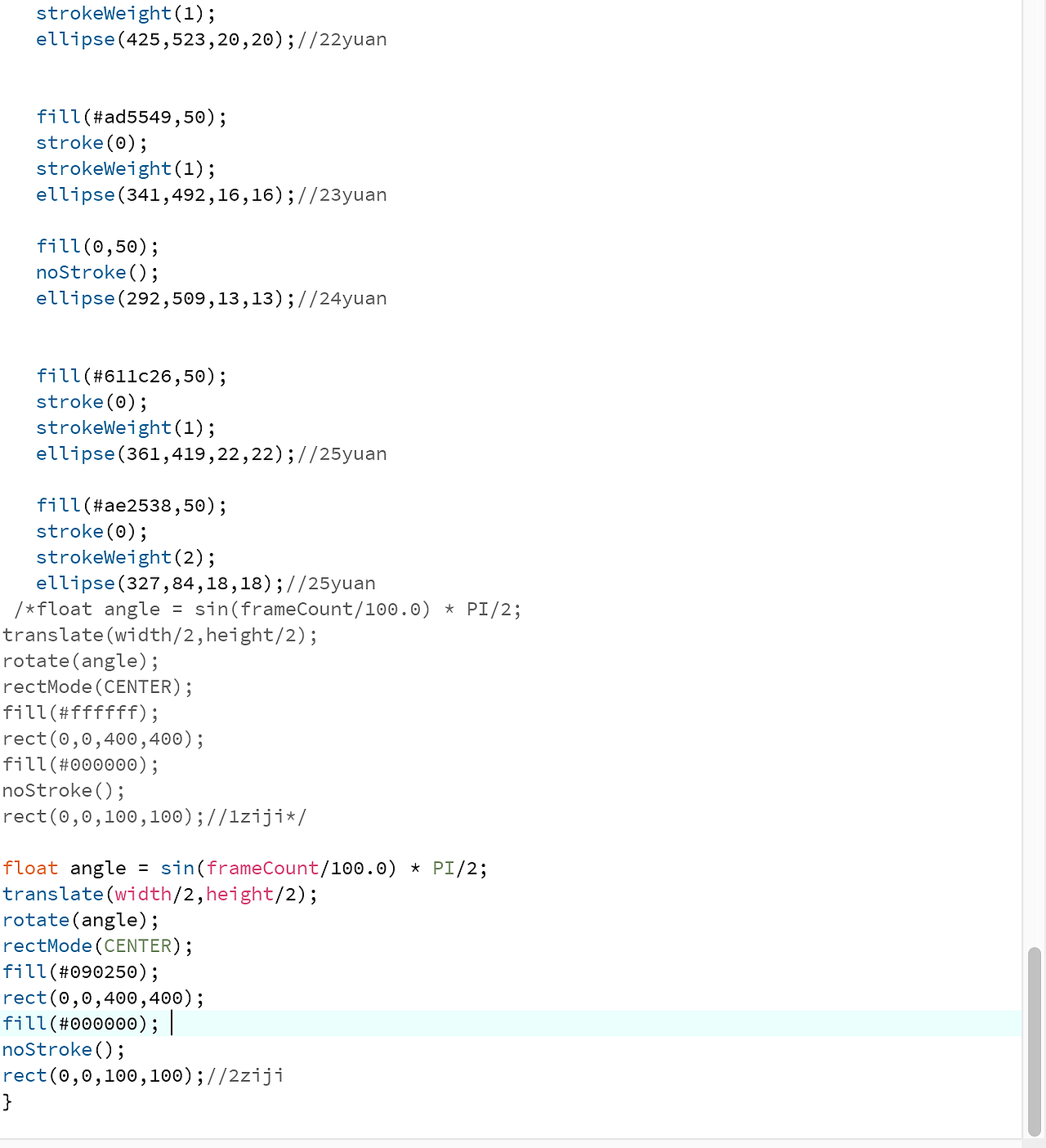
Task: Click the line ending in //23yuan
Action: [x=212, y=194]
